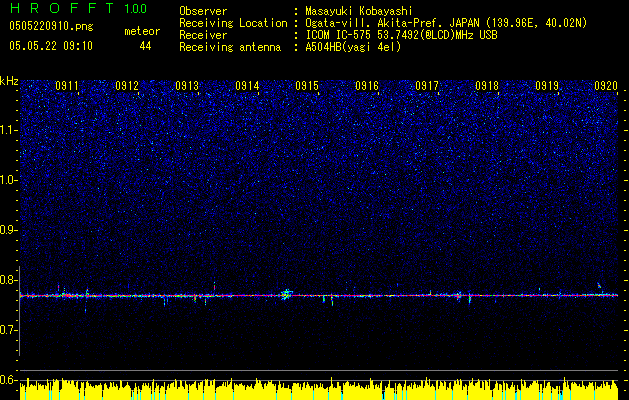Click the meteor echo spike near 0920
Image resolution: width=629 pixels, height=400 pixels.
[600, 286]
